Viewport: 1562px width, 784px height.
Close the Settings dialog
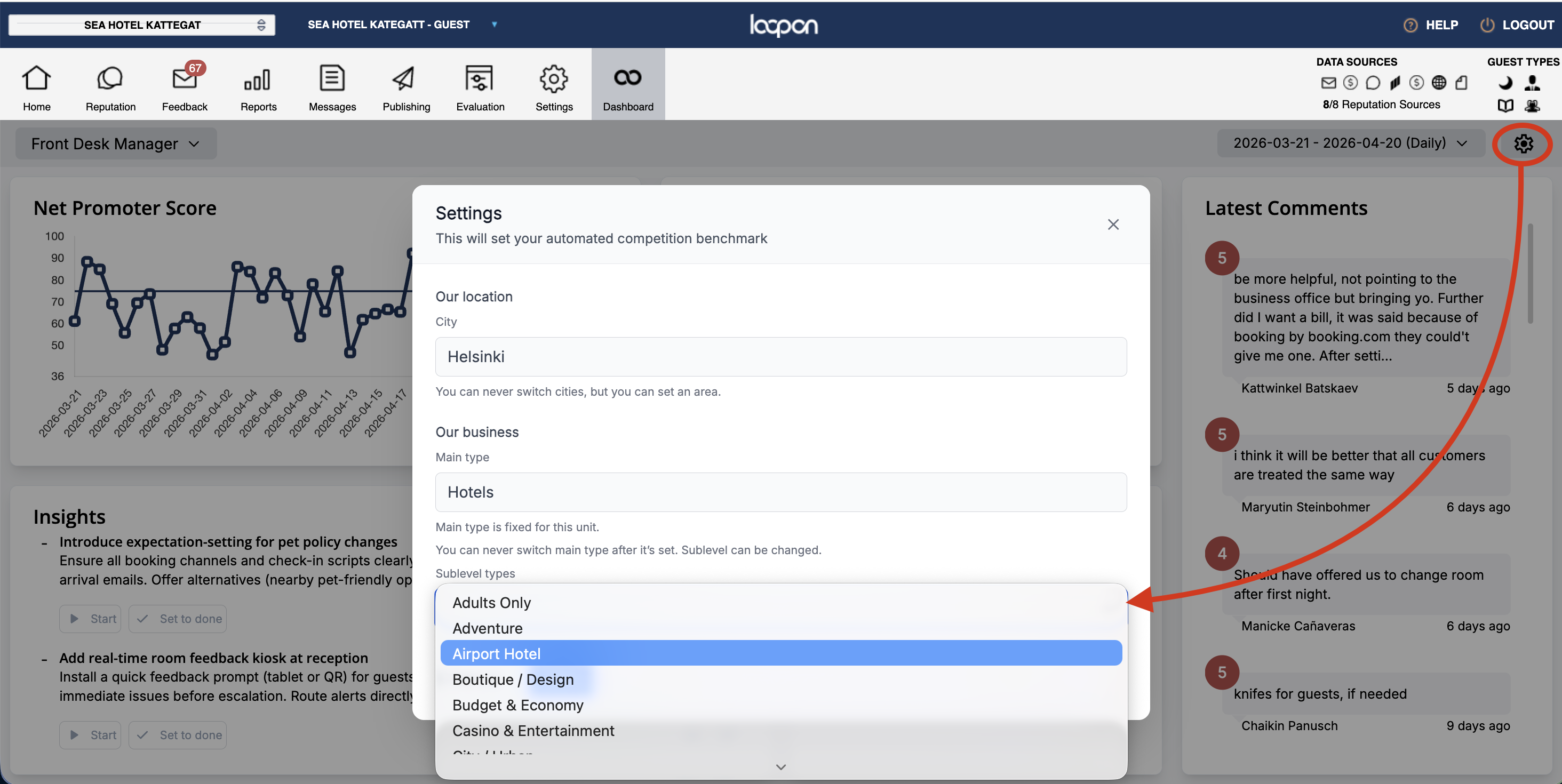pos(1113,225)
